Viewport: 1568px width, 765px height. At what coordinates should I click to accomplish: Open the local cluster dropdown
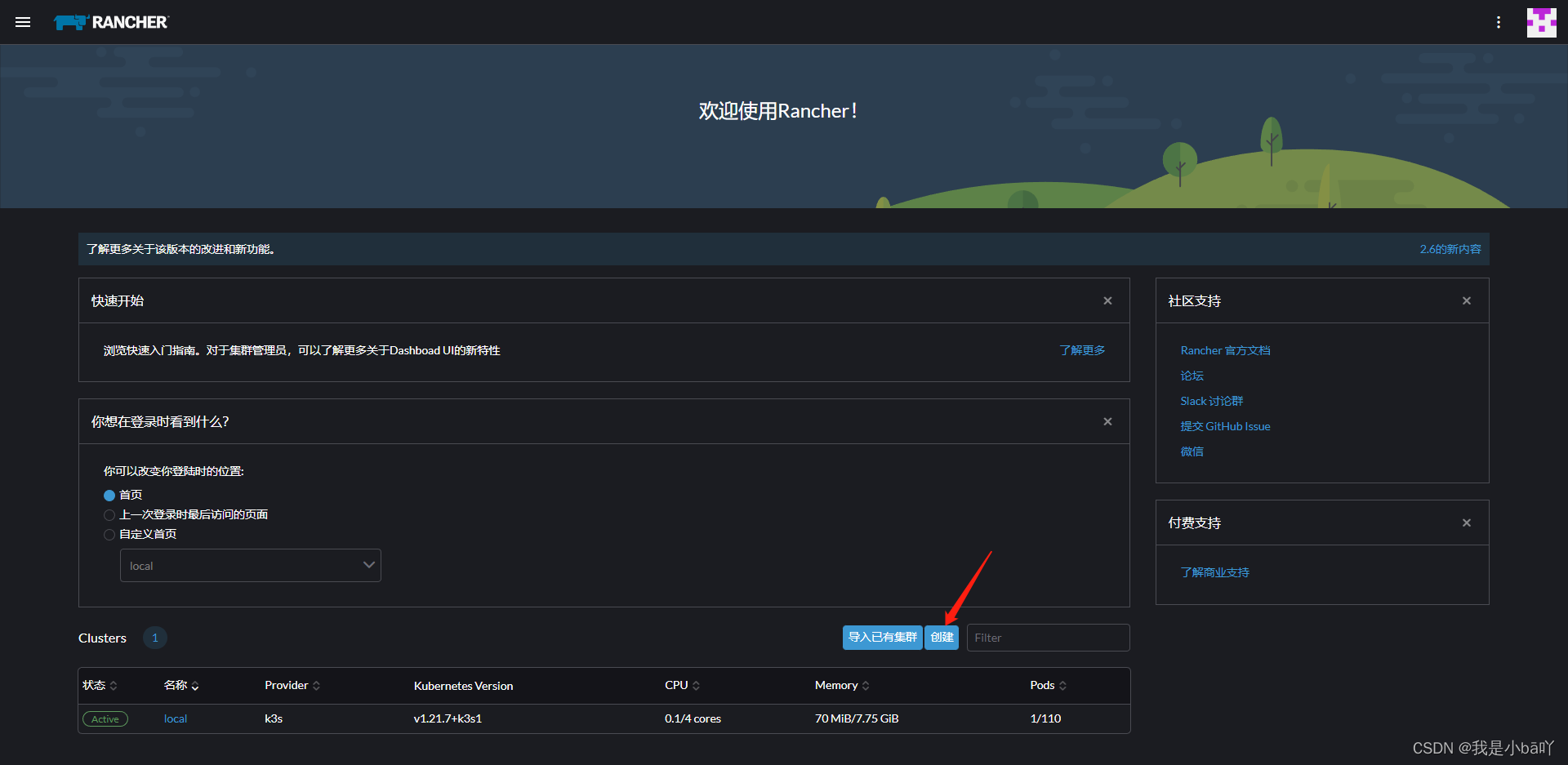[x=251, y=565]
